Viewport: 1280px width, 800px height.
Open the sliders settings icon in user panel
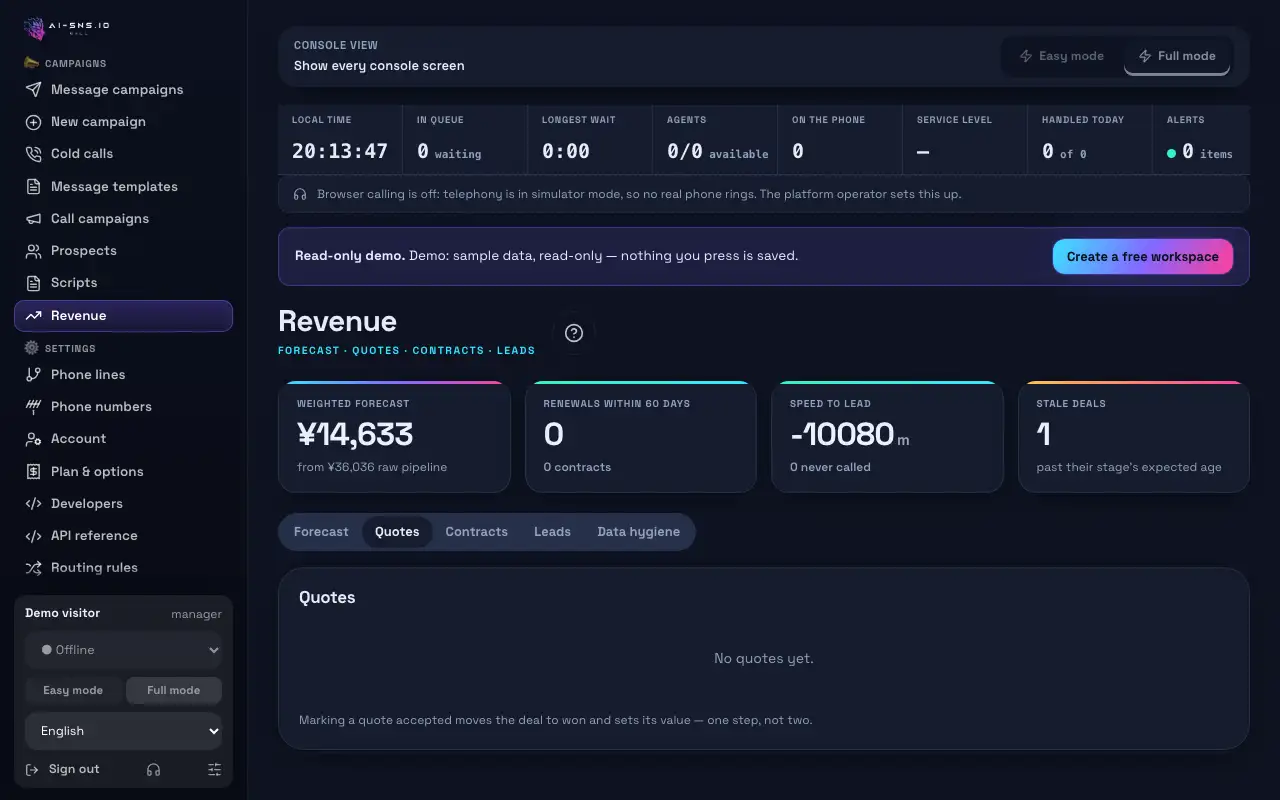click(214, 770)
